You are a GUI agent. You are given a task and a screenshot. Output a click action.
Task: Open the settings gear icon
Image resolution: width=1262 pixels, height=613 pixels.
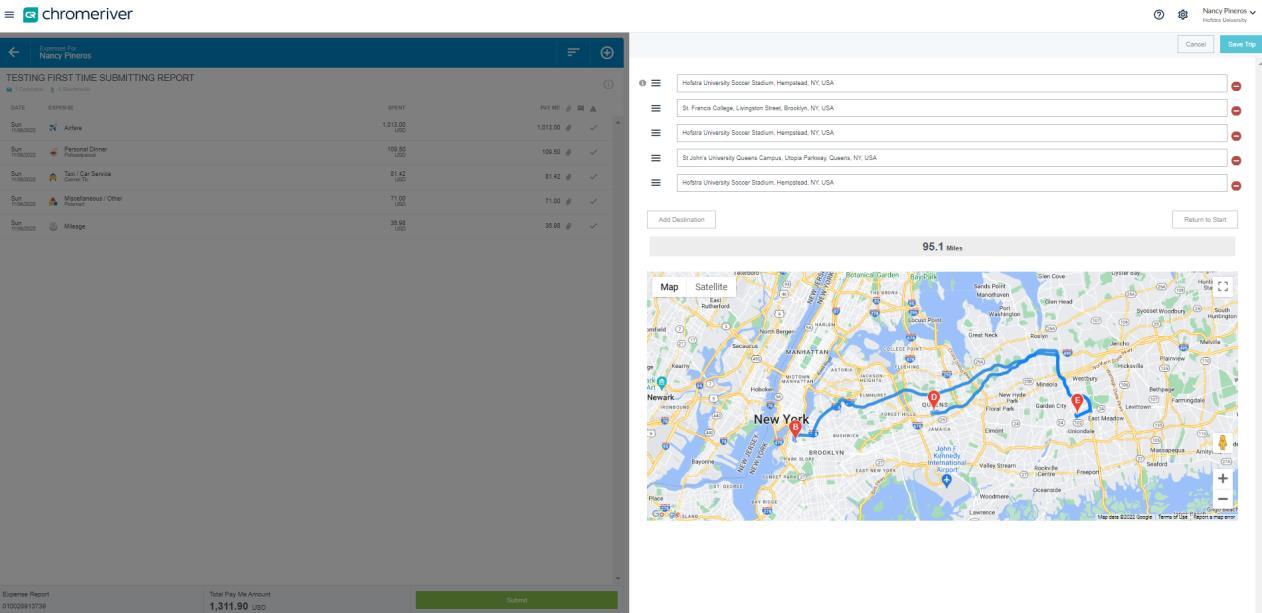point(1182,15)
